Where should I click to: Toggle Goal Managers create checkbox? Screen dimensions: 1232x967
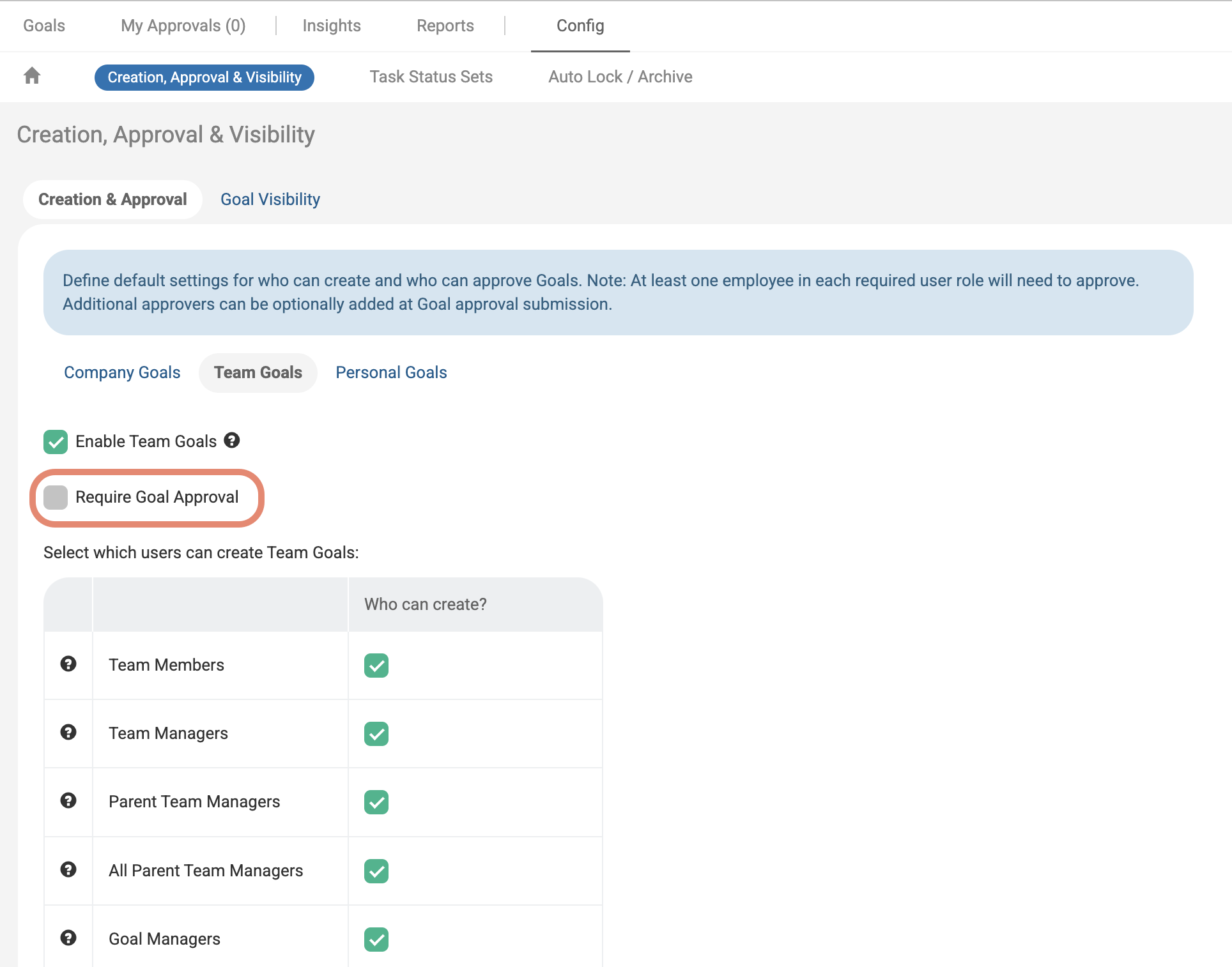[x=376, y=940]
